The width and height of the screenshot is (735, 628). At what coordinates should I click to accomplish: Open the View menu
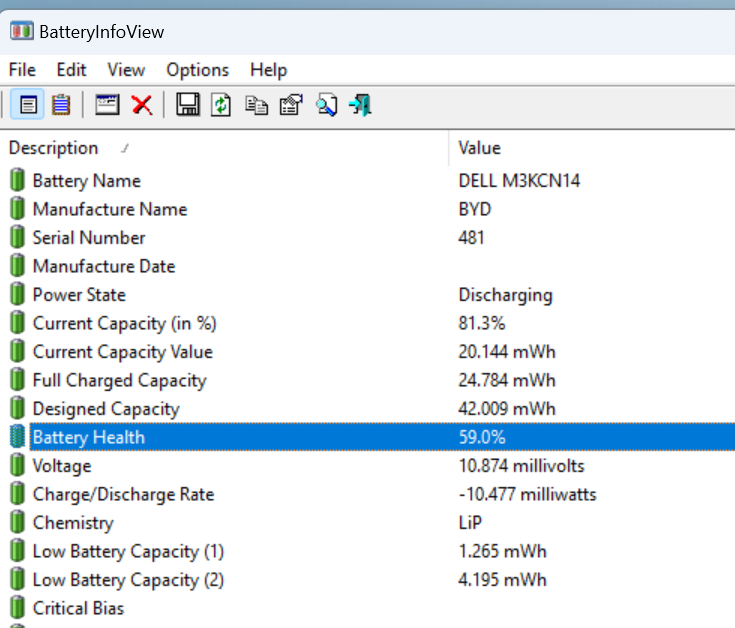(x=126, y=70)
